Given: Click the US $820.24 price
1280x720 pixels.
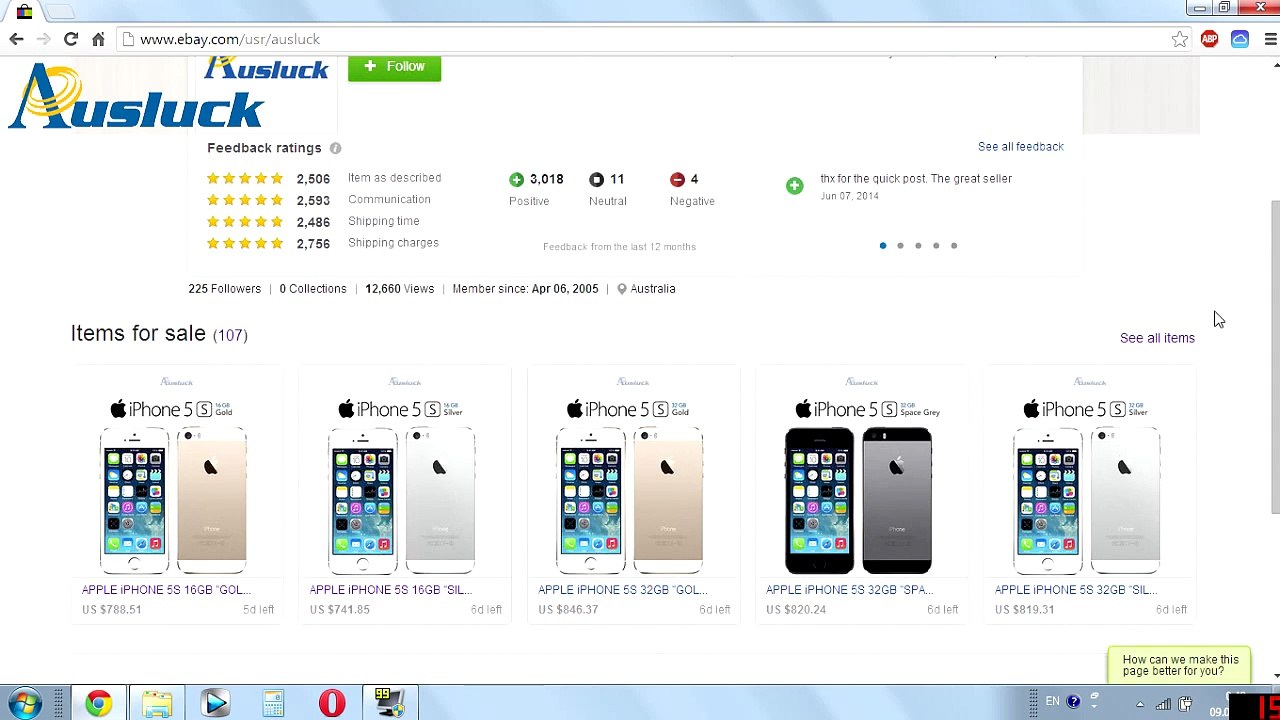Looking at the screenshot, I should 796,610.
